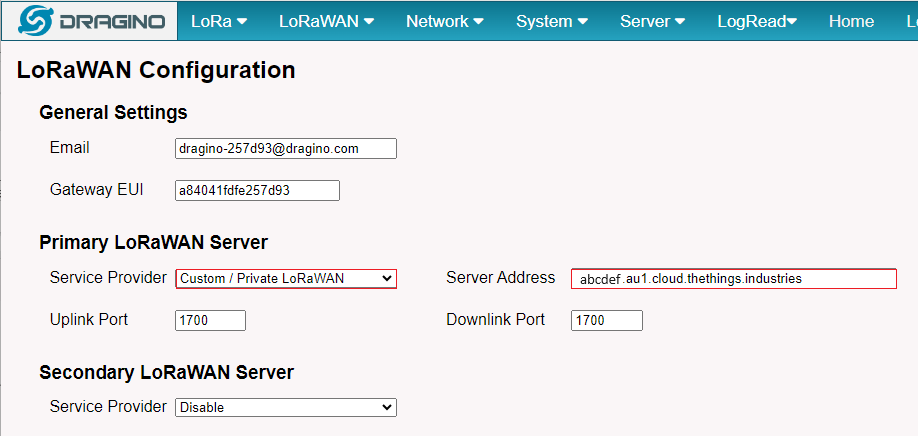
Task: Click the Secondary LoRaWAN Server heading
Action: pos(166,372)
